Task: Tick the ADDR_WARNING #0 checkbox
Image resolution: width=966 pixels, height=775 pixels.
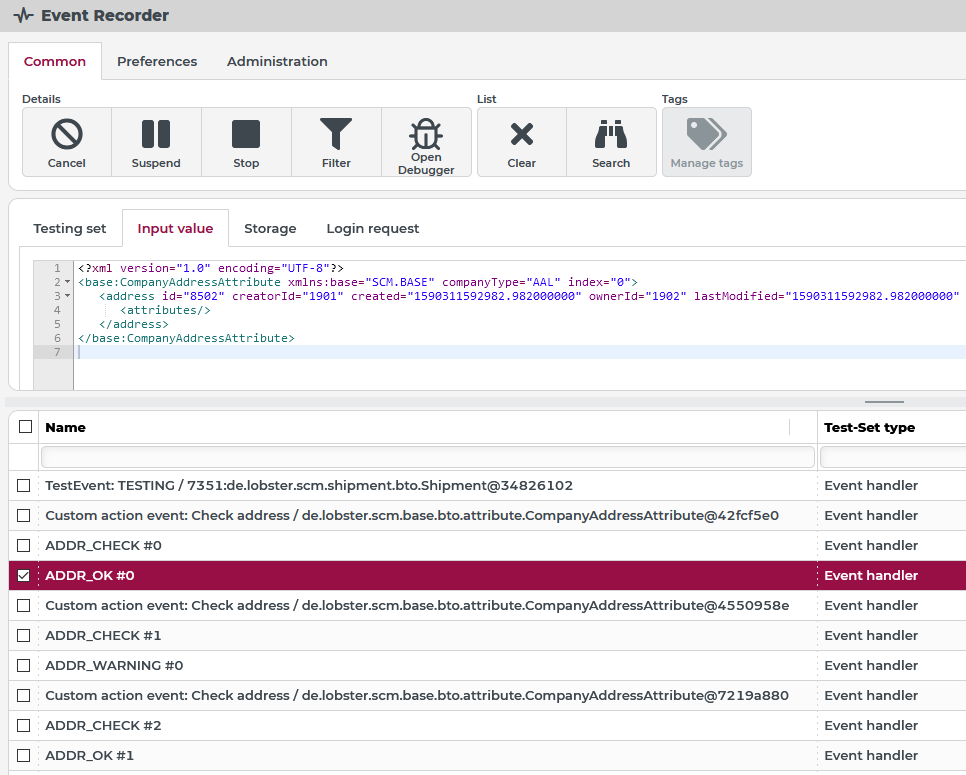Action: [x=23, y=665]
